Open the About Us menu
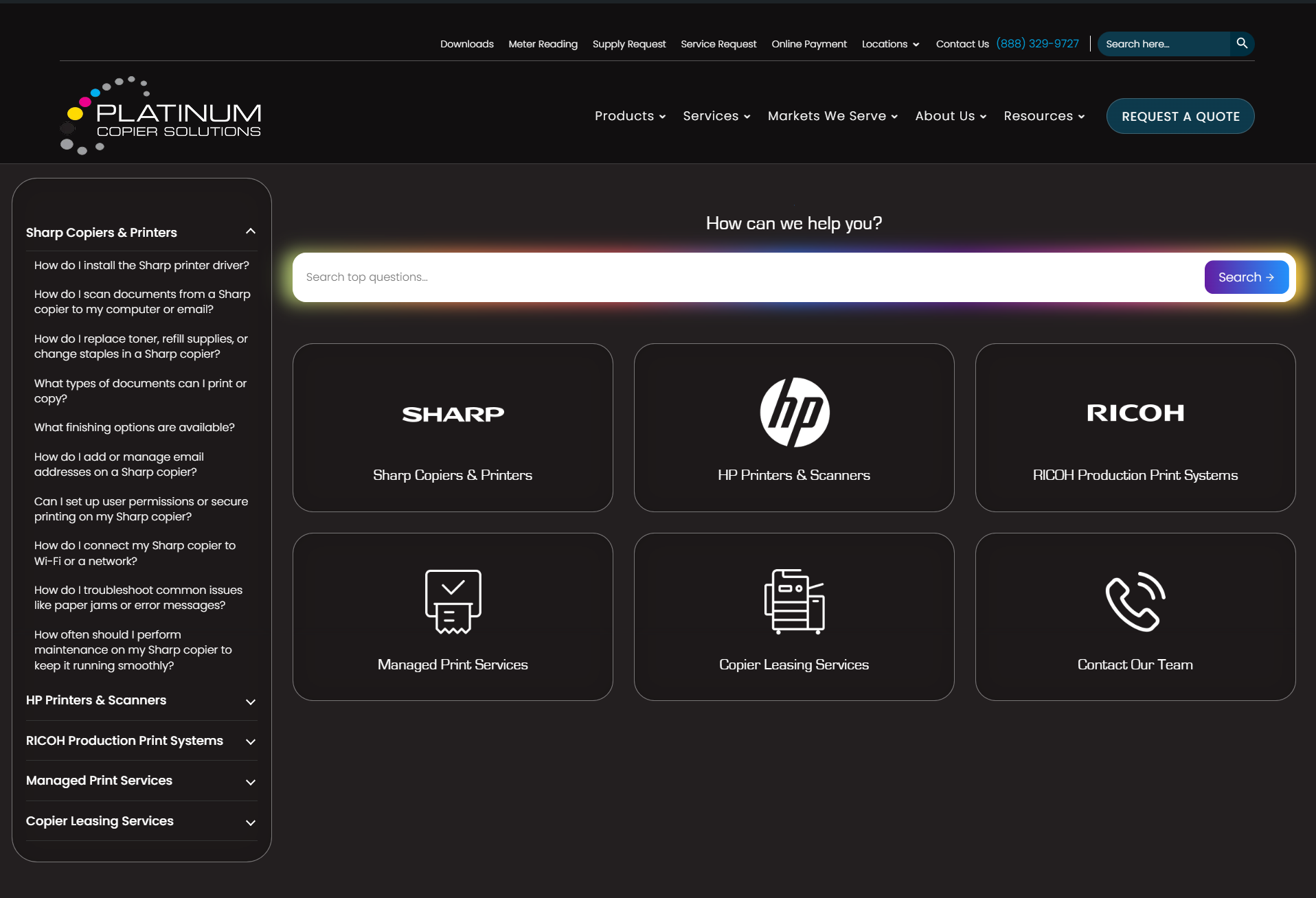1316x898 pixels. (x=951, y=116)
